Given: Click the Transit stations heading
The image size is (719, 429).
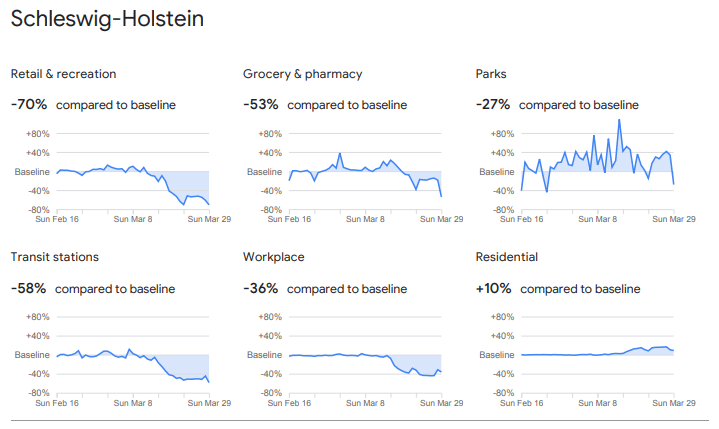Looking at the screenshot, I should [55, 257].
